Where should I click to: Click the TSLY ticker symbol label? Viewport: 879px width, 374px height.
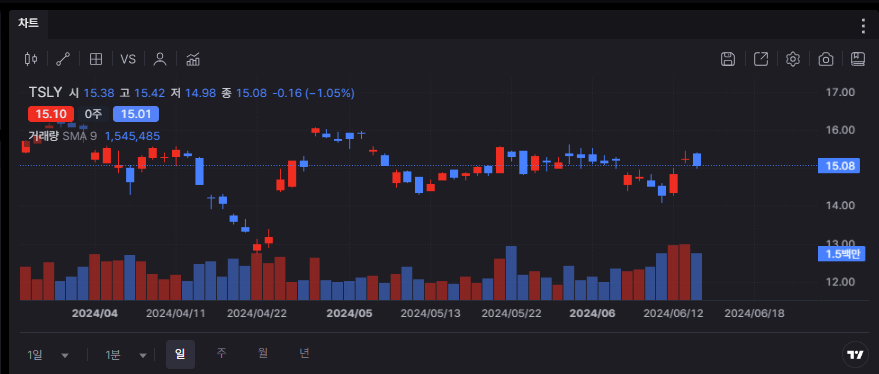pos(45,93)
